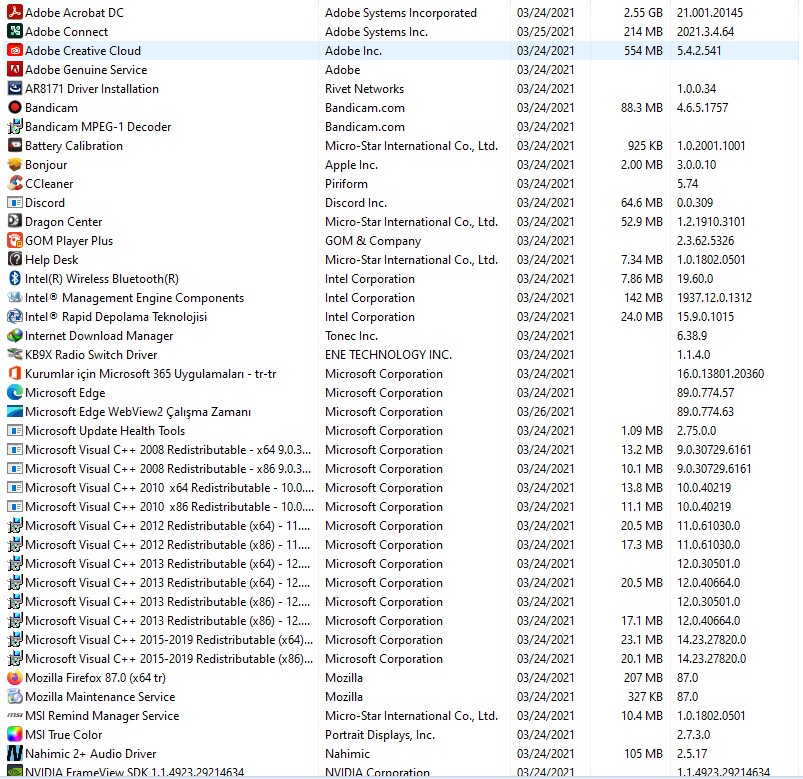Click version 12.0.40664.0 with 20.5 MB
The width and height of the screenshot is (803, 779).
[x=708, y=582]
